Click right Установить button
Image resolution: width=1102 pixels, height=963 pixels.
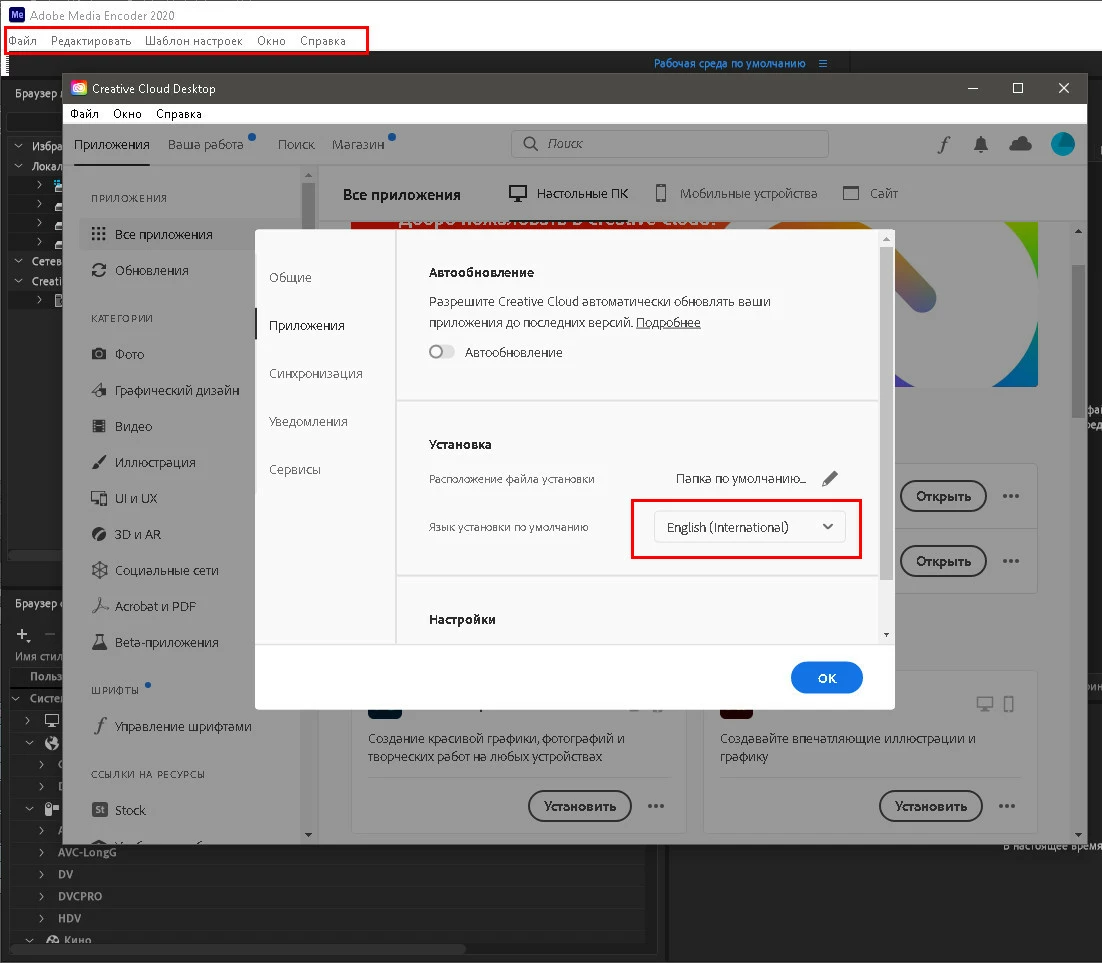(x=931, y=806)
